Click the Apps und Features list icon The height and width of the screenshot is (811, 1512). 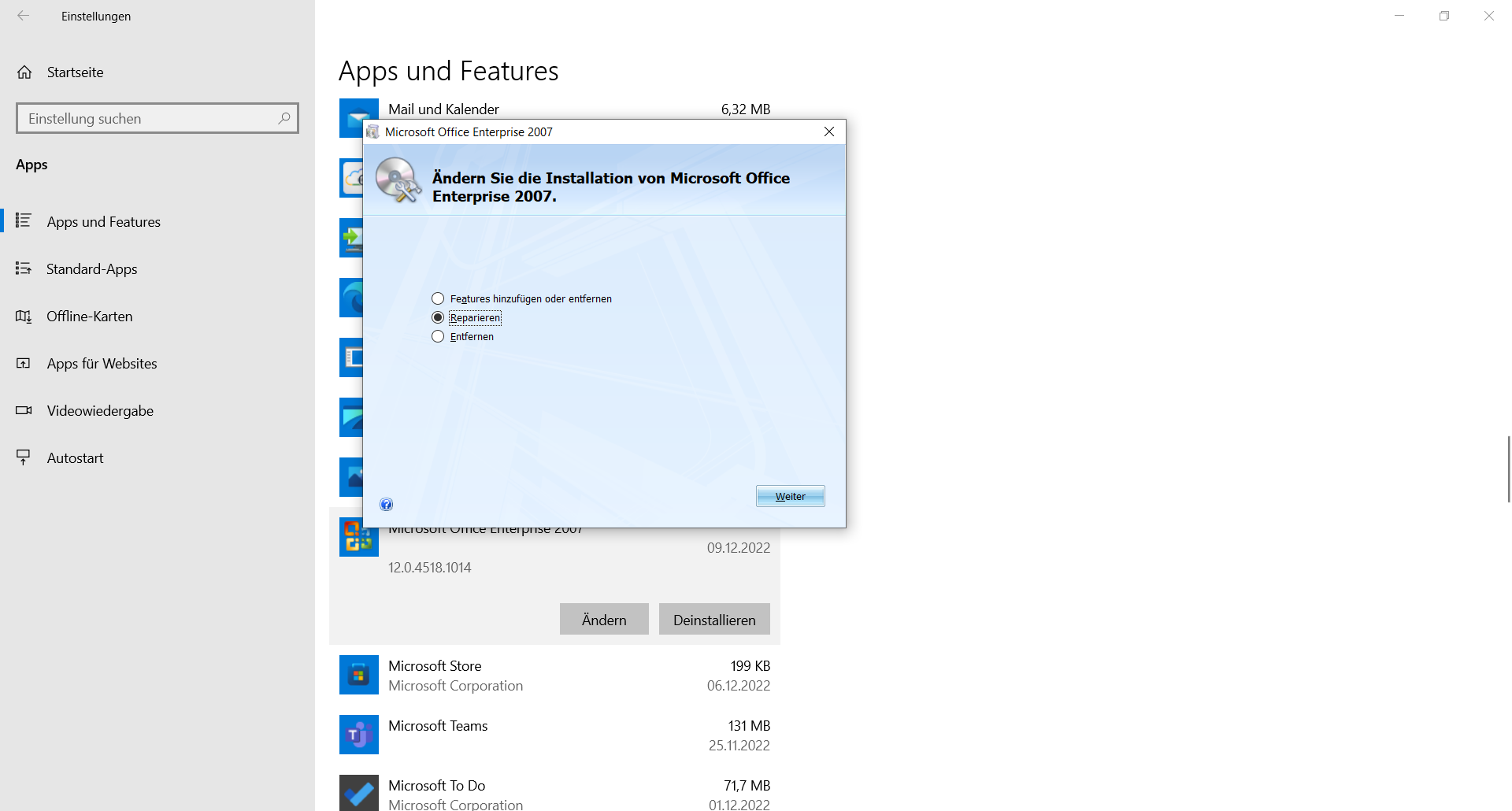point(24,221)
